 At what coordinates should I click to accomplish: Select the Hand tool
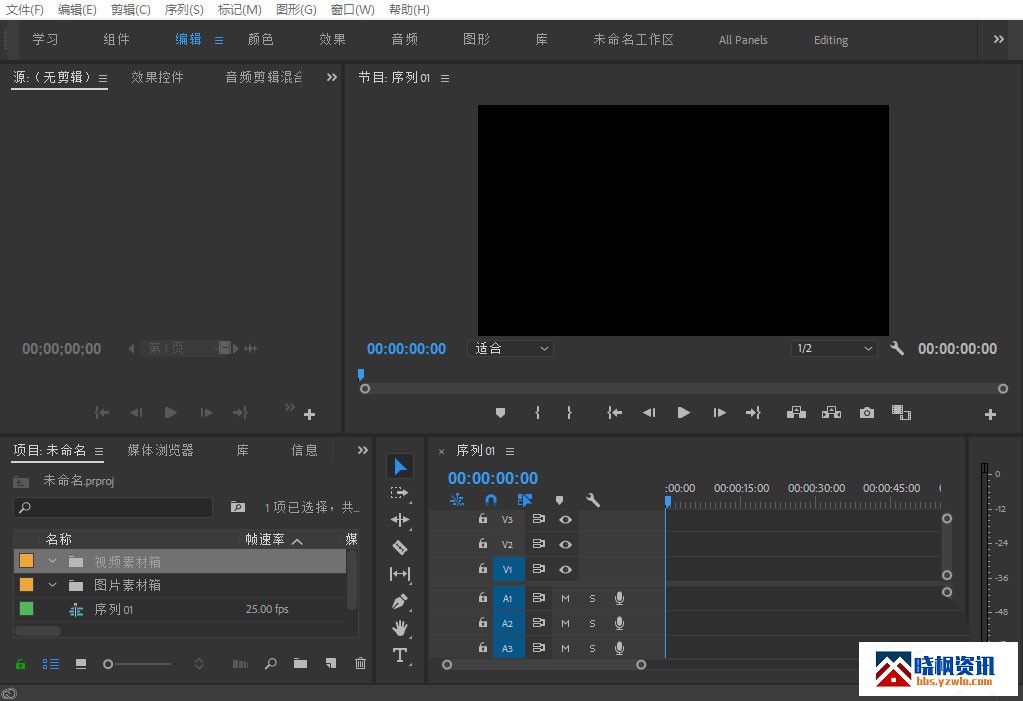coord(400,628)
